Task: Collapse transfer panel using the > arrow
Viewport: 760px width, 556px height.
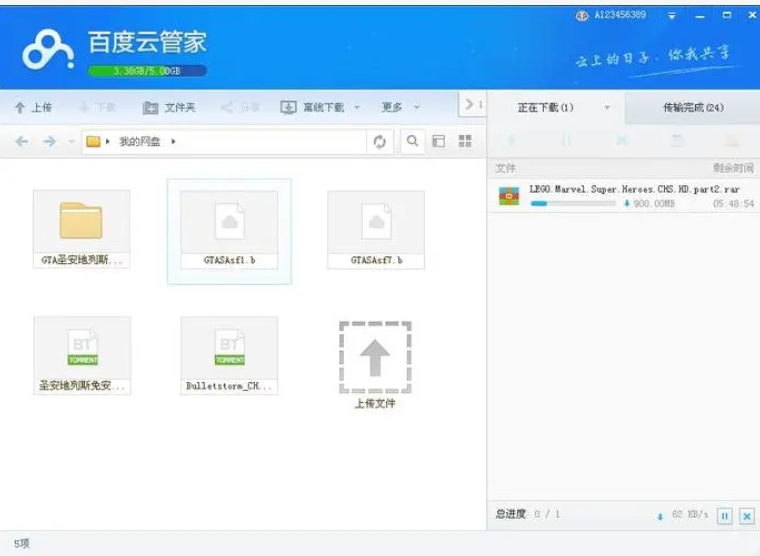Action: click(x=471, y=106)
